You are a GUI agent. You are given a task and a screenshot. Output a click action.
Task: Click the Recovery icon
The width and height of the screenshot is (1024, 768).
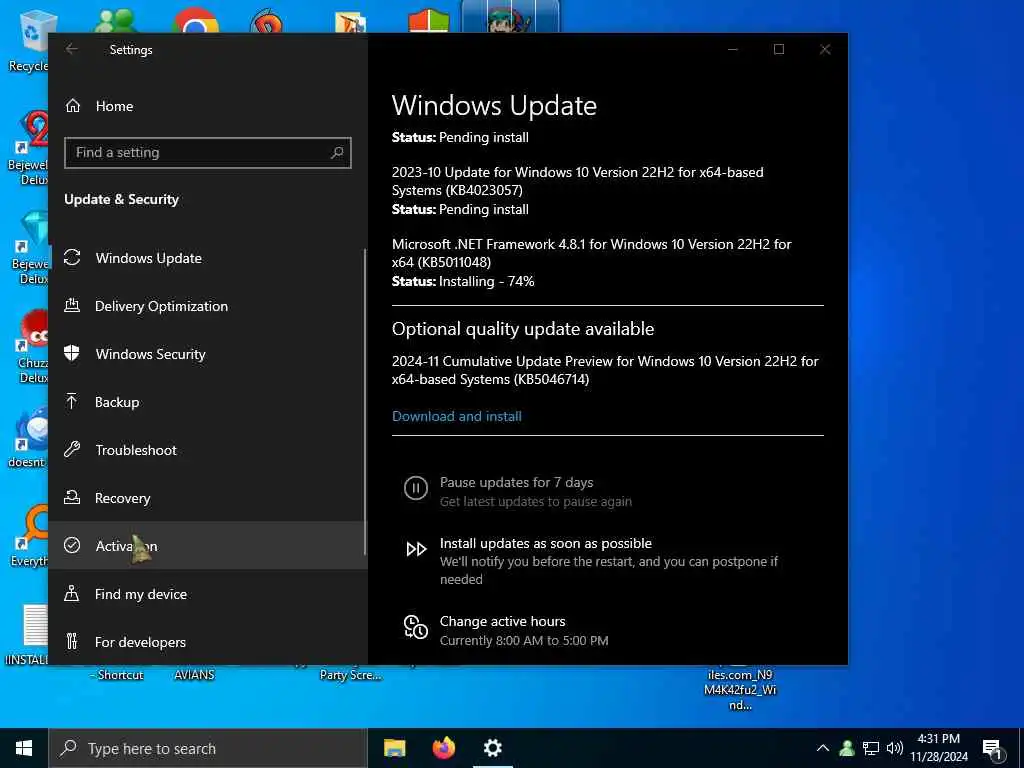pos(72,498)
